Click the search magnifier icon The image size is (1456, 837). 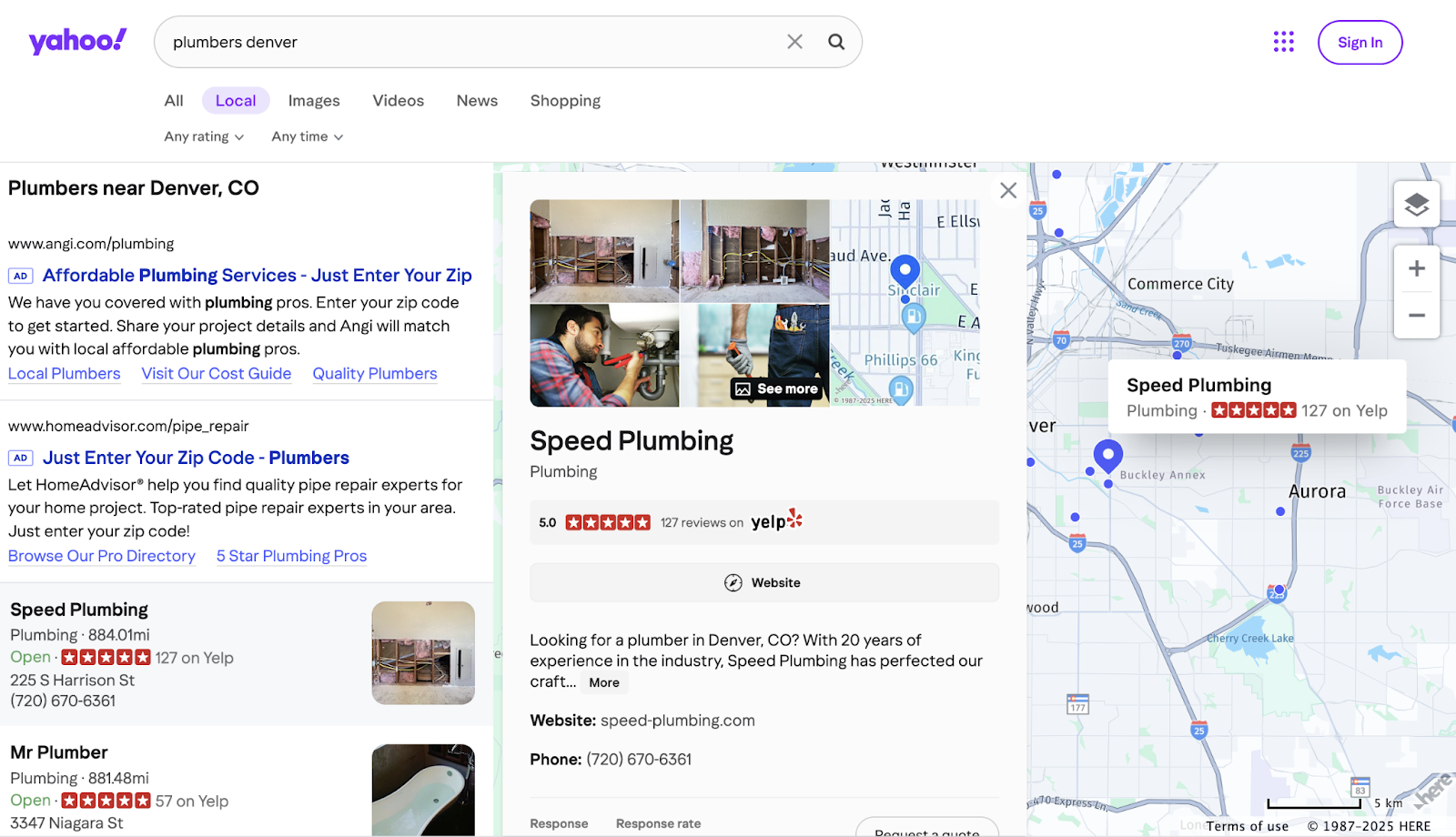click(x=835, y=41)
